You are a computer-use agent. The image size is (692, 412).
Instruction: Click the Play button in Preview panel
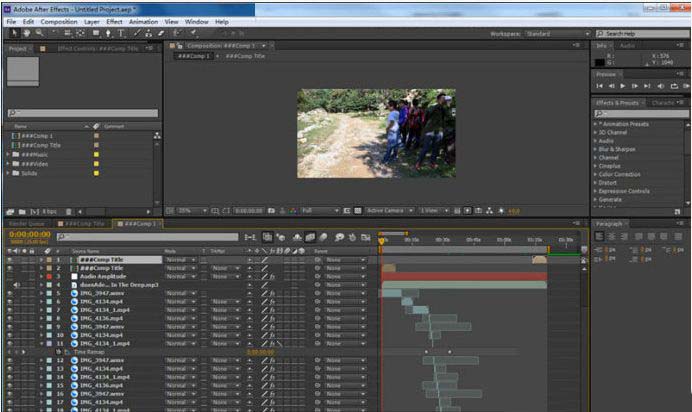[x=622, y=86]
